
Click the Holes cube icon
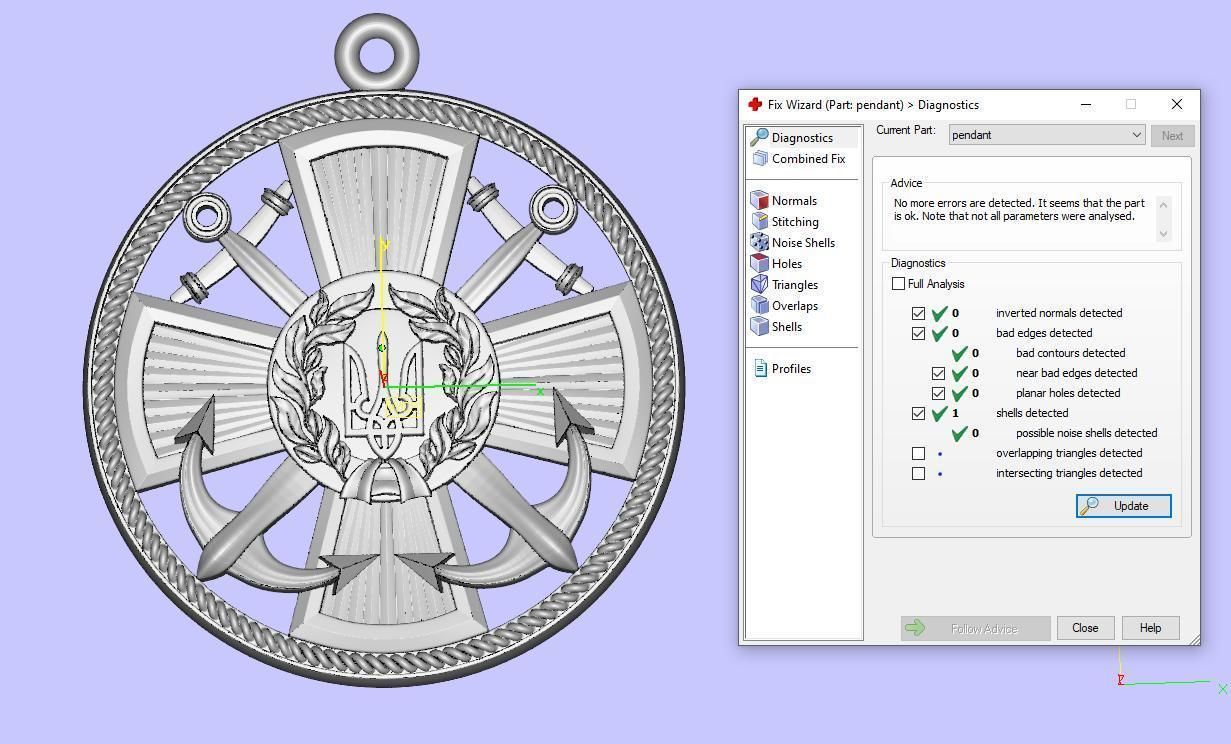pyautogui.click(x=759, y=263)
